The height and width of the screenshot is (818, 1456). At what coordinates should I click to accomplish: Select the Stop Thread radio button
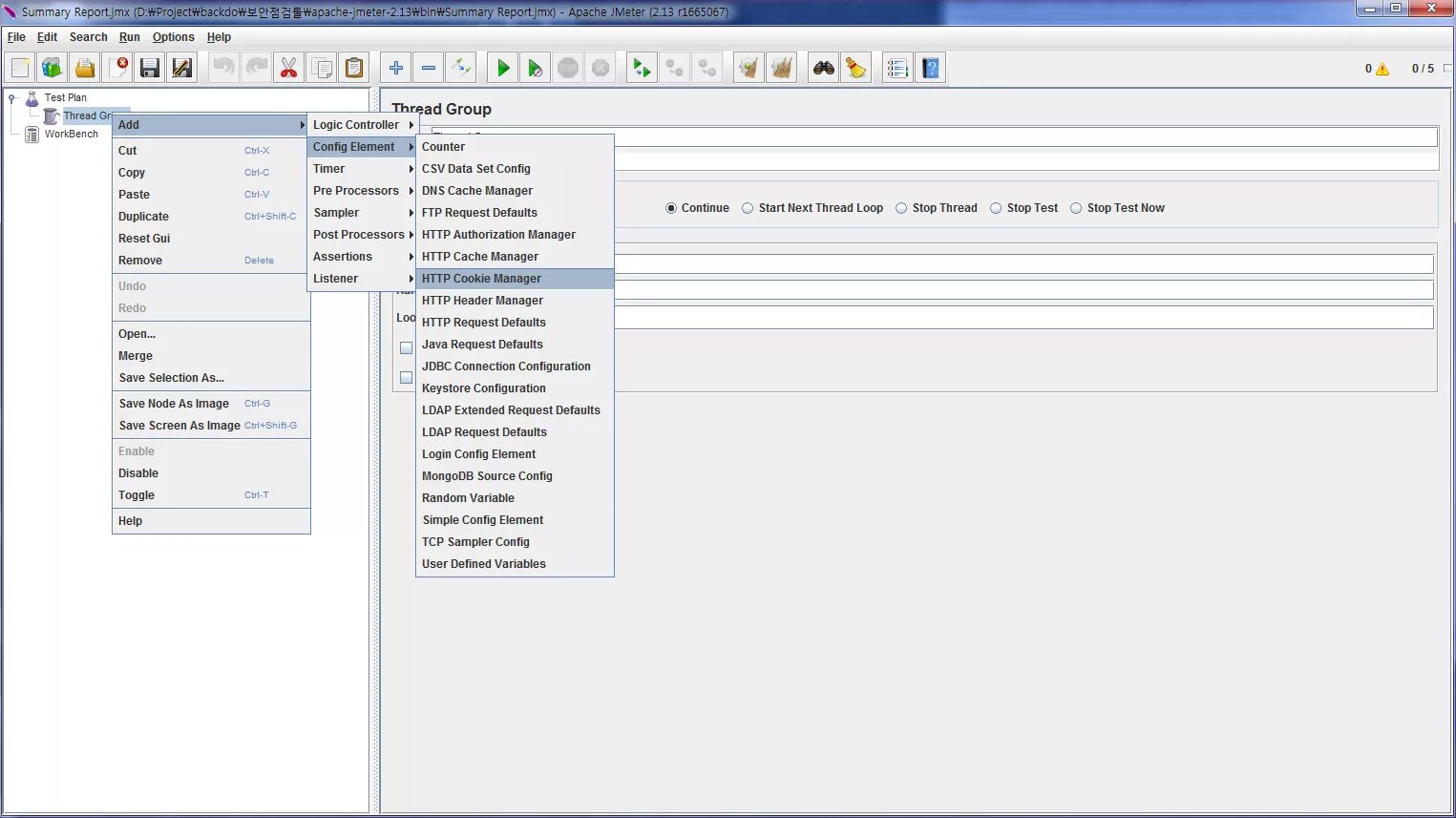[x=901, y=208]
